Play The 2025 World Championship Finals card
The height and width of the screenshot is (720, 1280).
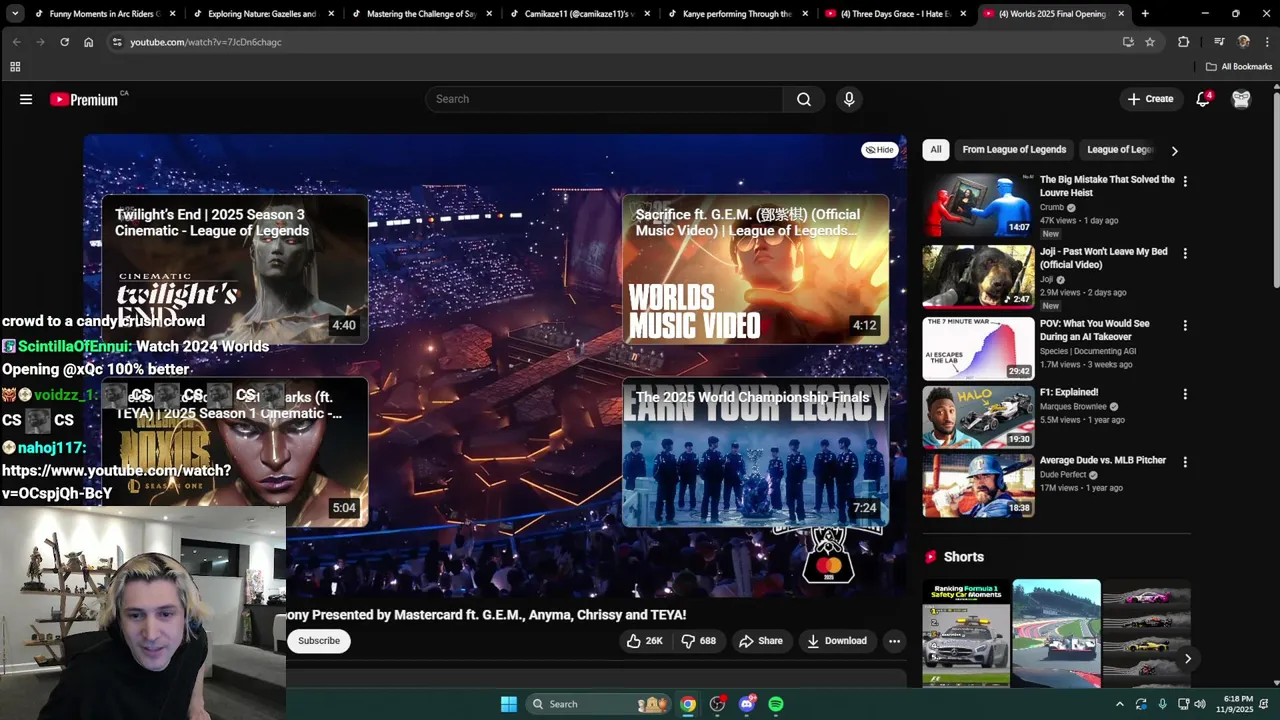755,452
